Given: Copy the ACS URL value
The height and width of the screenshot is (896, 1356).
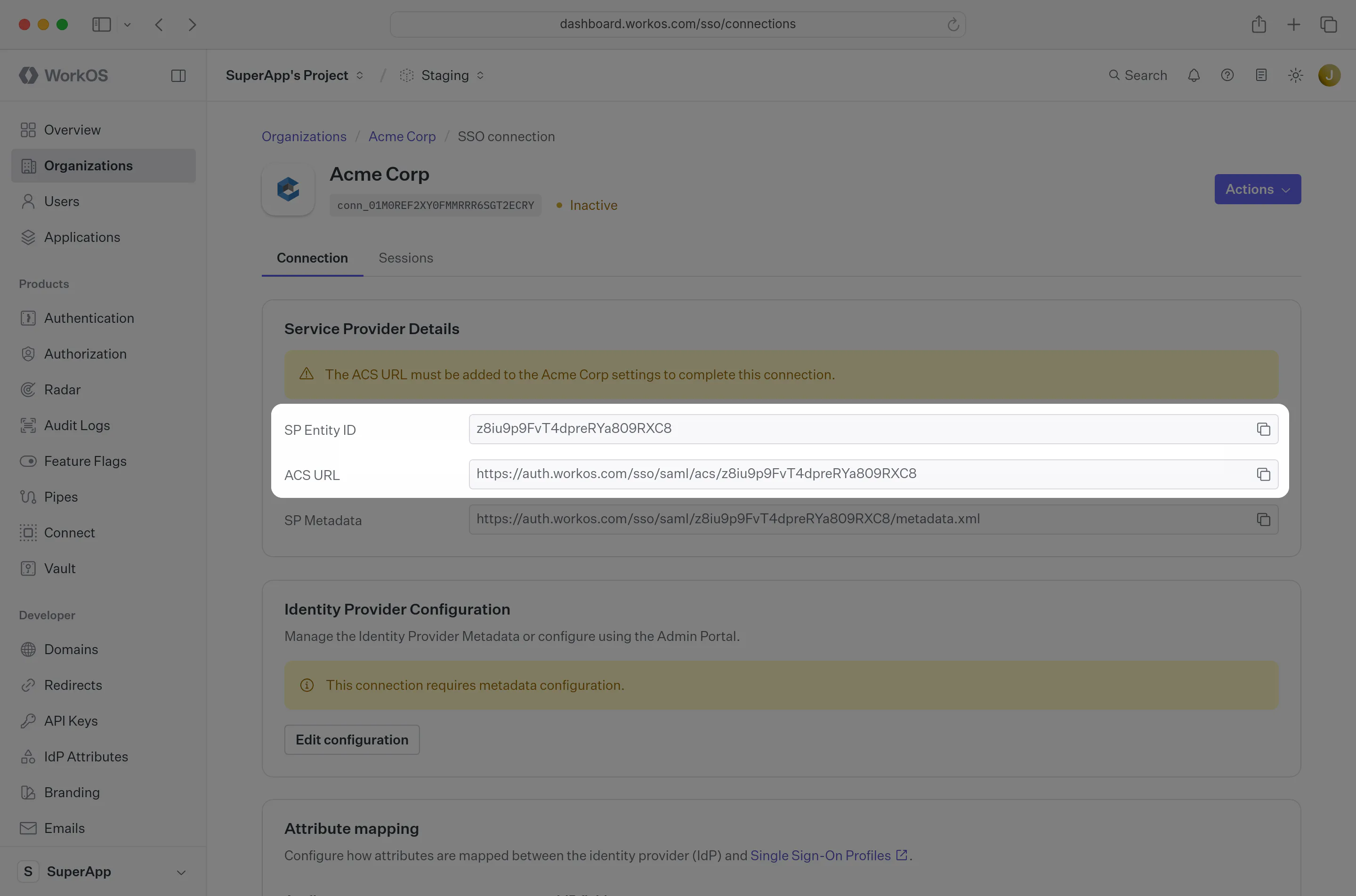Looking at the screenshot, I should tap(1263, 474).
